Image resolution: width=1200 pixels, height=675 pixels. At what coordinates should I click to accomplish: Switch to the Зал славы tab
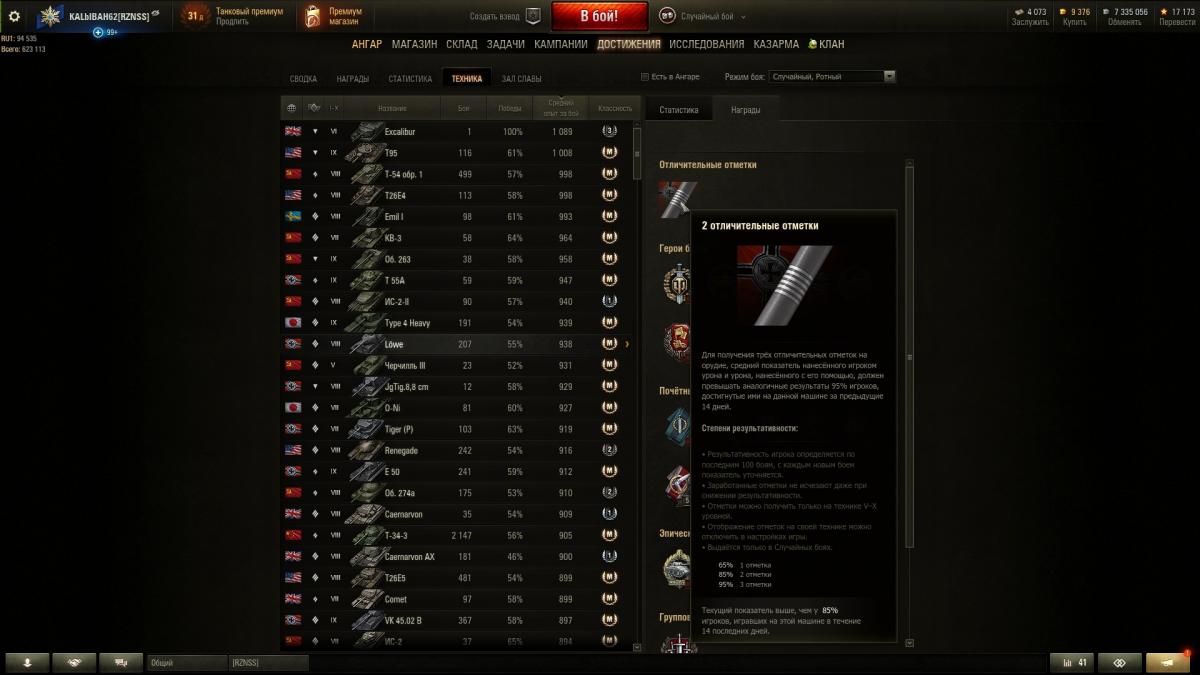click(522, 79)
